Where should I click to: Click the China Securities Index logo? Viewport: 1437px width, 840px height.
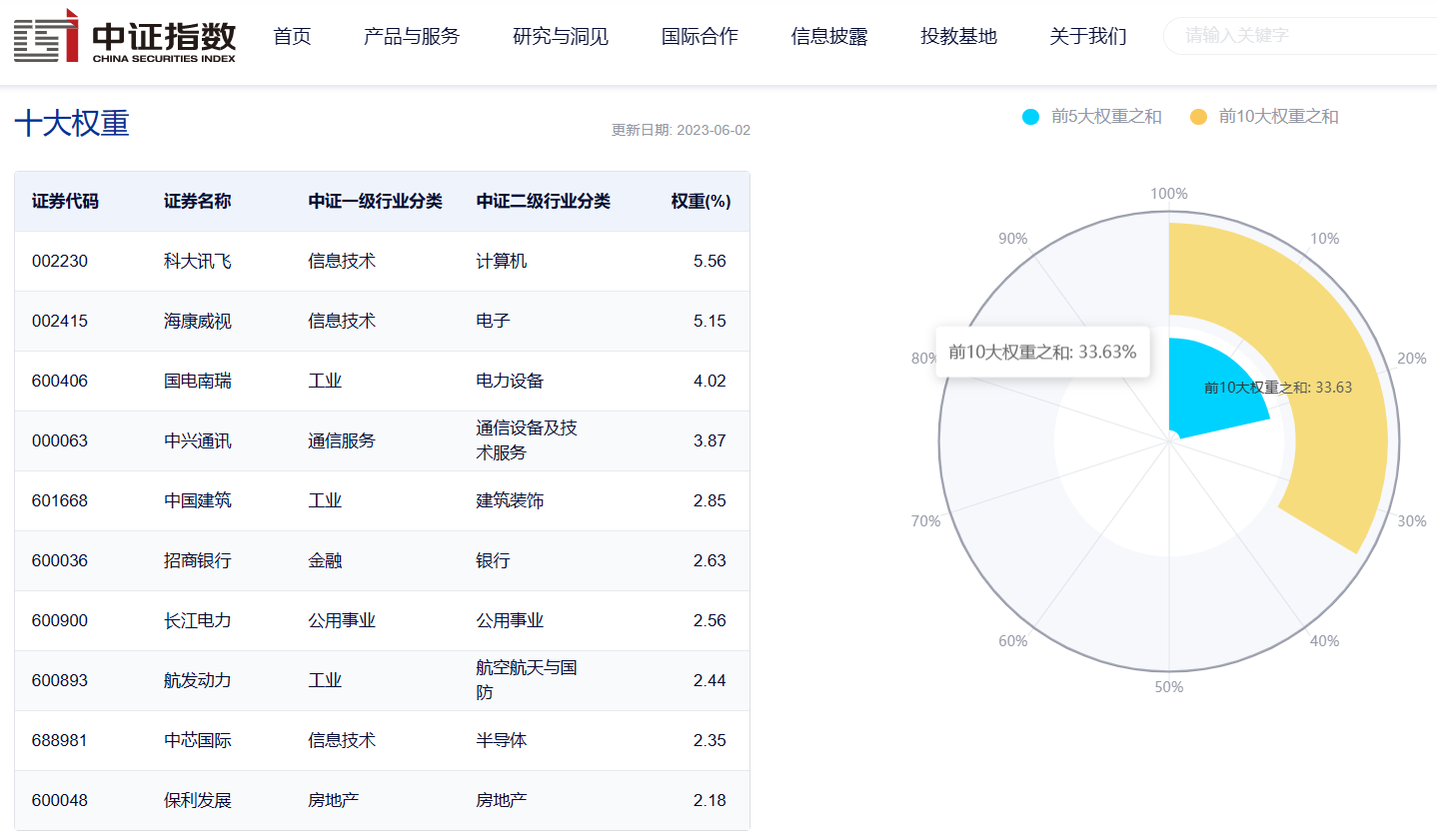click(x=125, y=36)
